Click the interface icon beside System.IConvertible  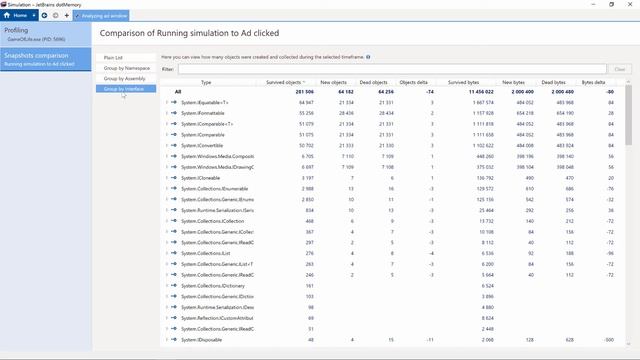(x=174, y=145)
